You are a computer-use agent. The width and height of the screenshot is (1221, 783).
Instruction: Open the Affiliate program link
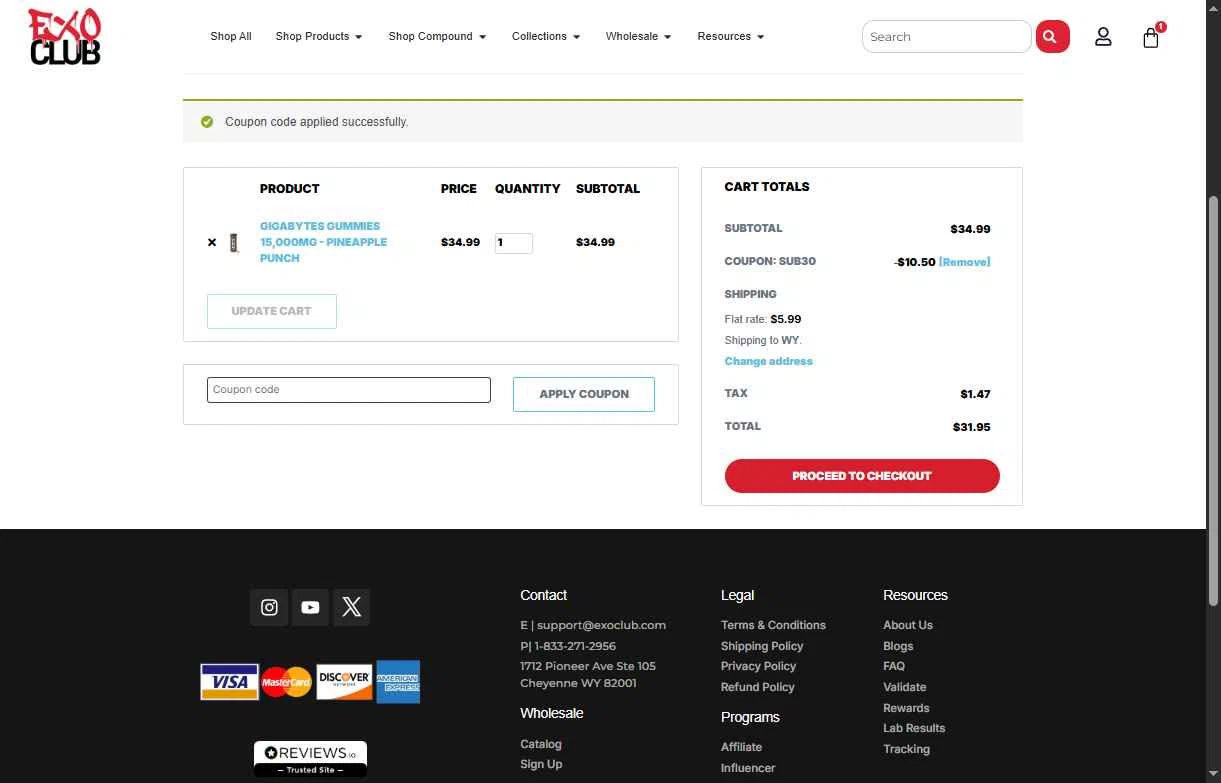tap(741, 747)
